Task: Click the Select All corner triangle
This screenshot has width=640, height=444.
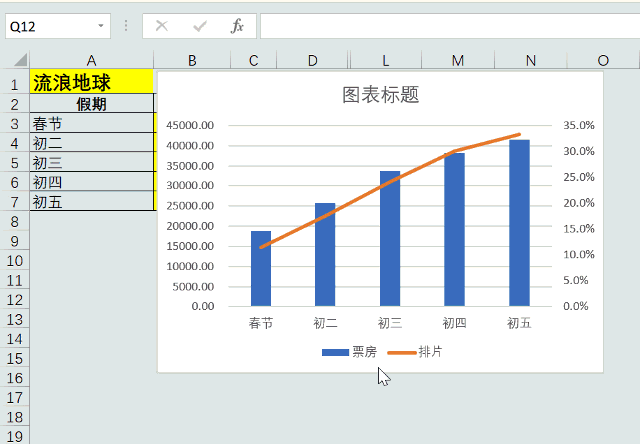Action: pyautogui.click(x=20, y=60)
